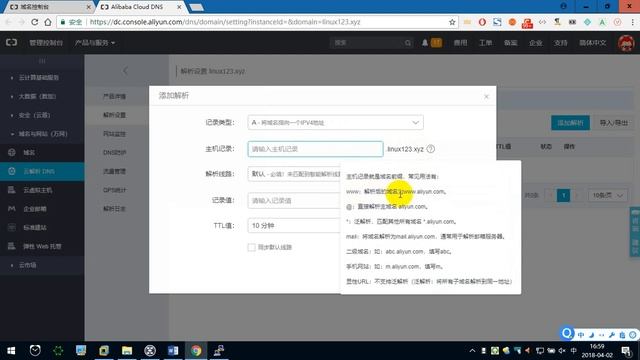Image resolution: width=640 pixels, height=360 pixels.
Task: Open the user avatar menu
Action: pos(626,43)
